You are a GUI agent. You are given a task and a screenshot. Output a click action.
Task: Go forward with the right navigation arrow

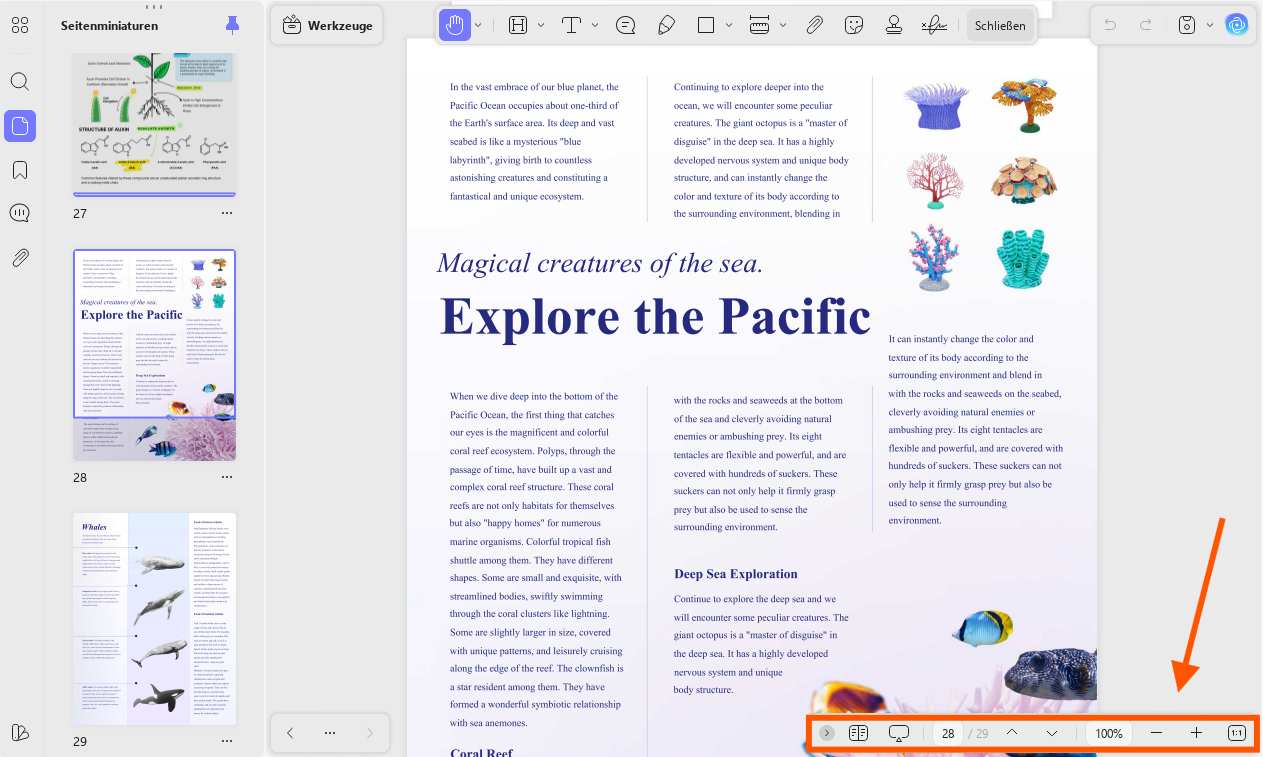point(369,733)
